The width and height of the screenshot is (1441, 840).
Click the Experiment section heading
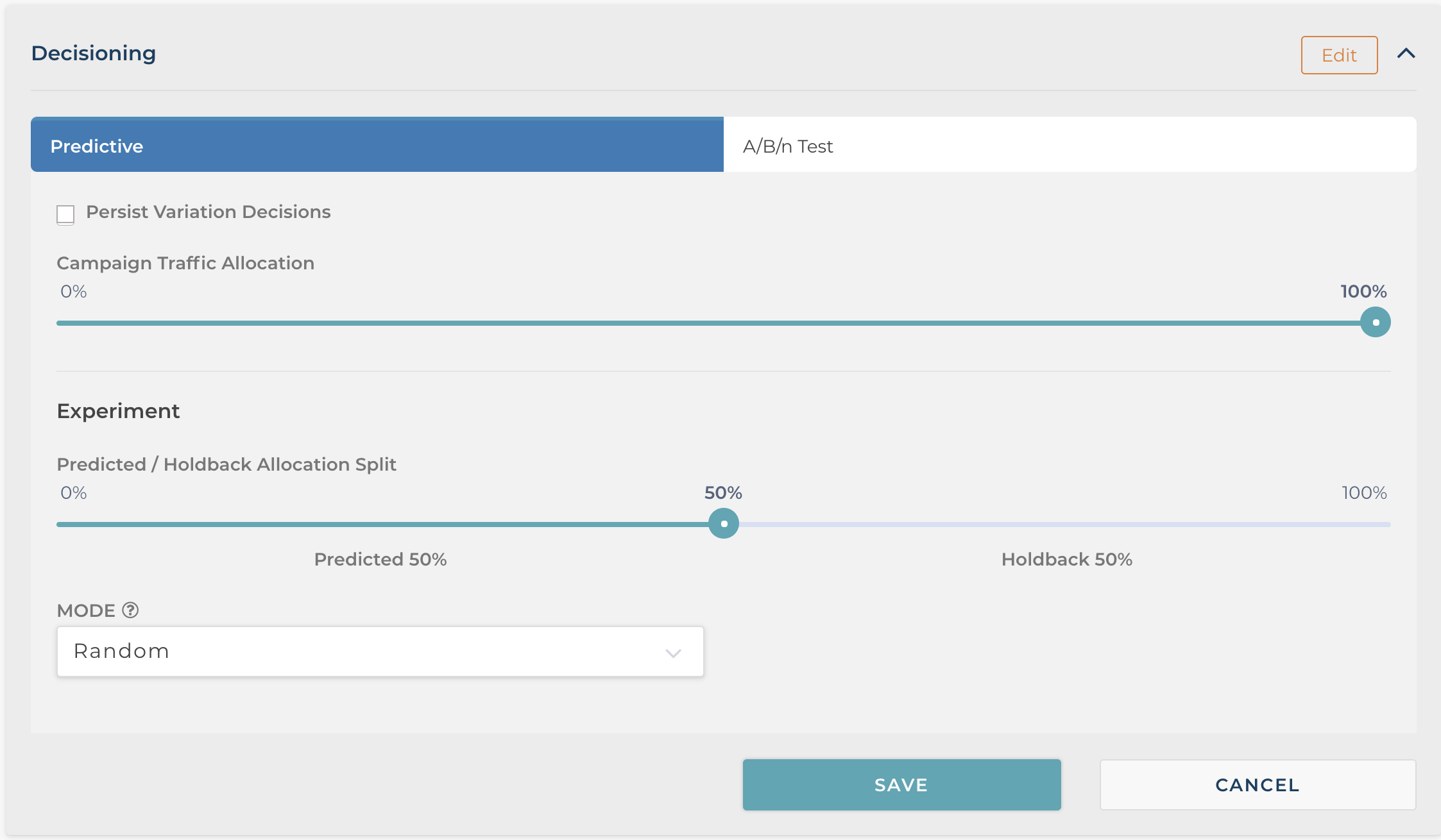coord(118,411)
